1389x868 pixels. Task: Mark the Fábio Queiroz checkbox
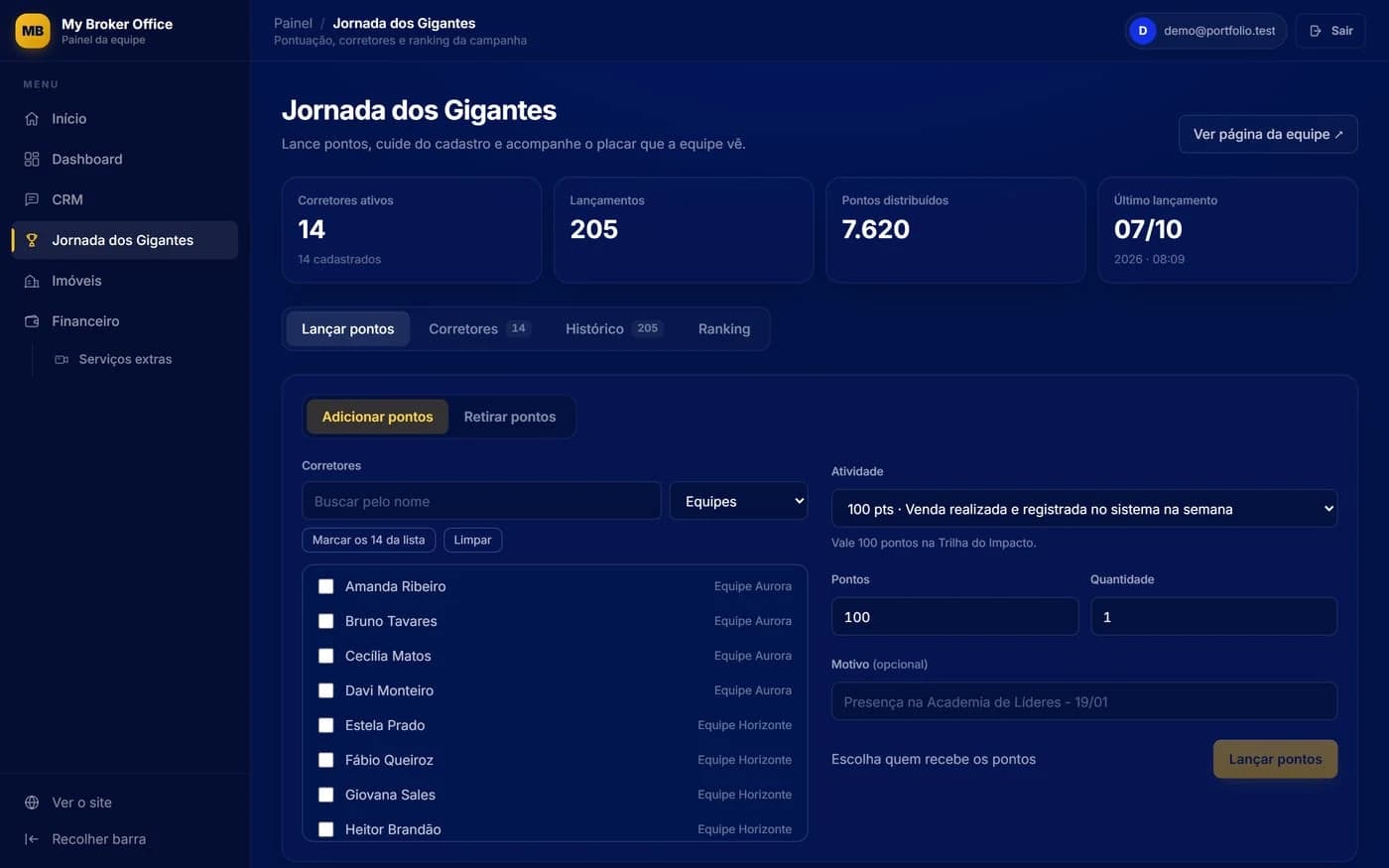(x=325, y=761)
